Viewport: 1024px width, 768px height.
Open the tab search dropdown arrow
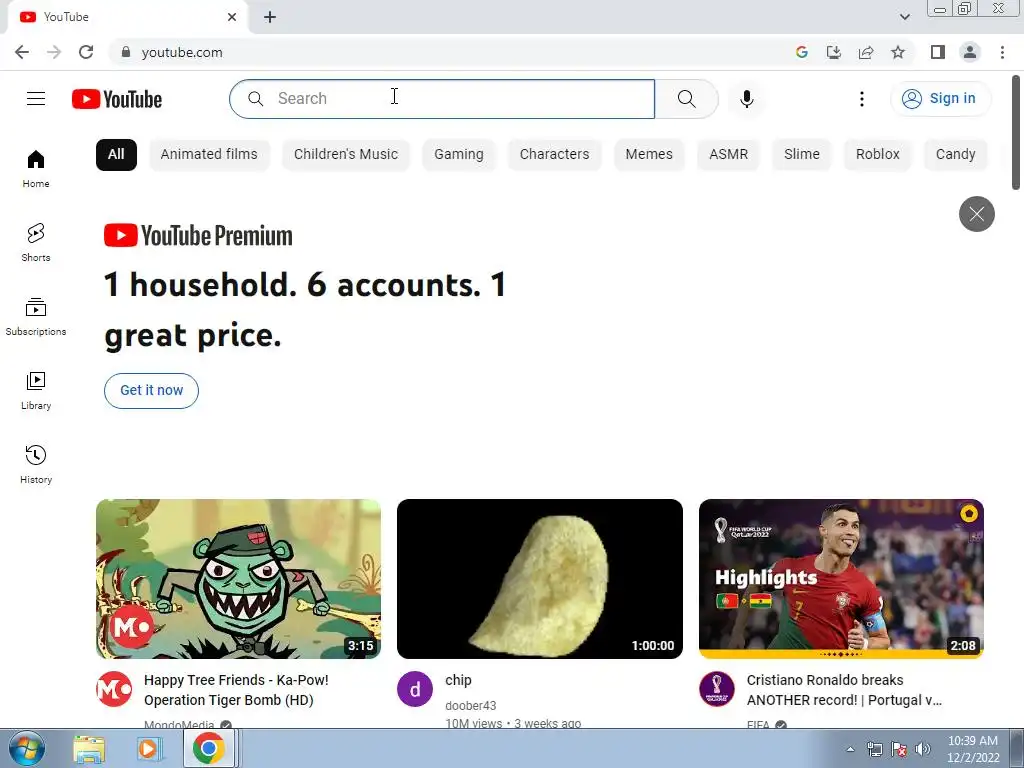[x=904, y=17]
